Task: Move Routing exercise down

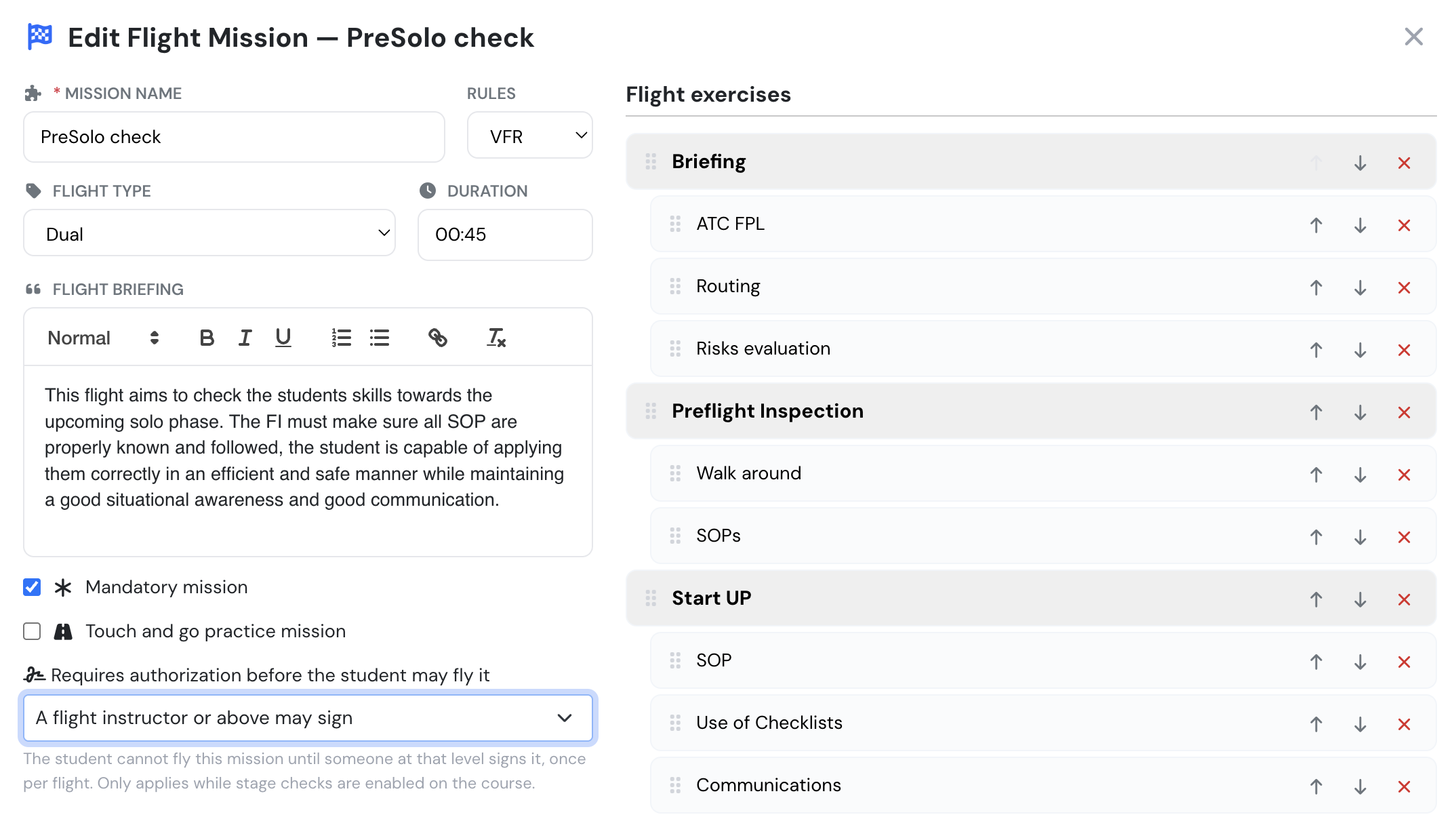Action: click(x=1360, y=287)
